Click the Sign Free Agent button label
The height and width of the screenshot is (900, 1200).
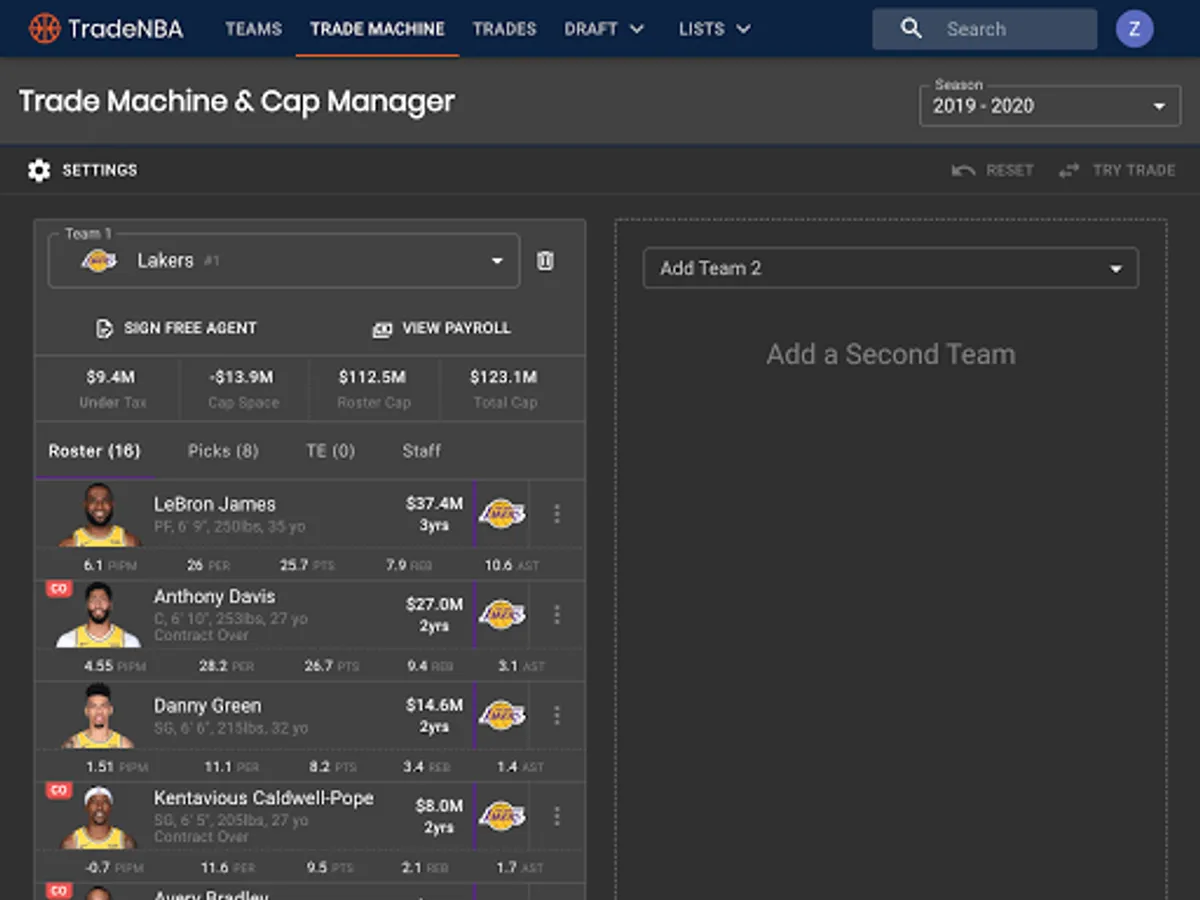click(191, 328)
